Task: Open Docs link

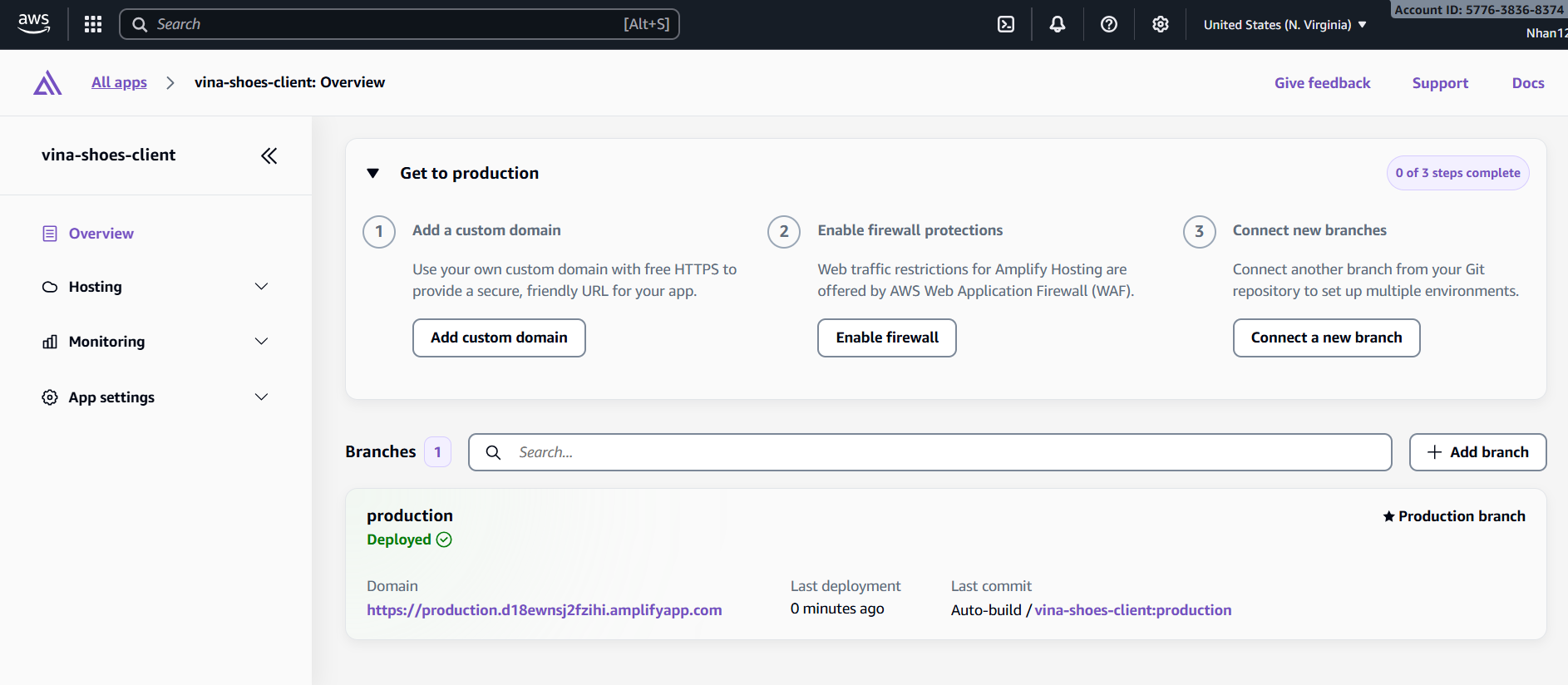Action: click(1528, 83)
